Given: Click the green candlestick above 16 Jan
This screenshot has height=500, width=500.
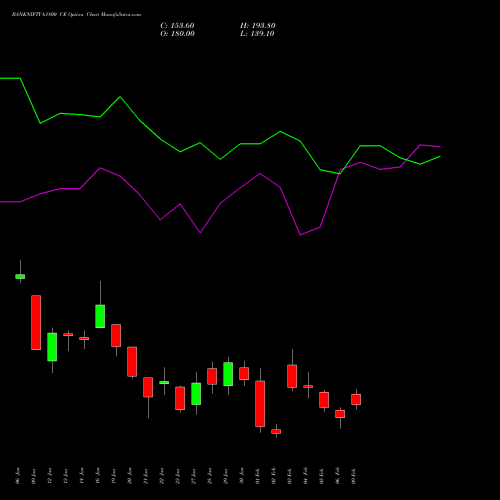Looking at the screenshot, I should click(x=100, y=316).
